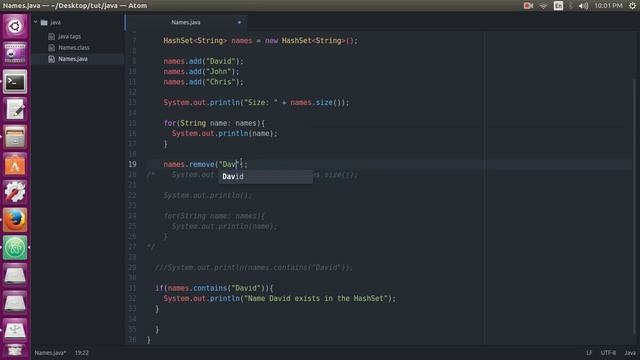Click the 10:01 PM clock
The image size is (640, 360).
point(608,6)
